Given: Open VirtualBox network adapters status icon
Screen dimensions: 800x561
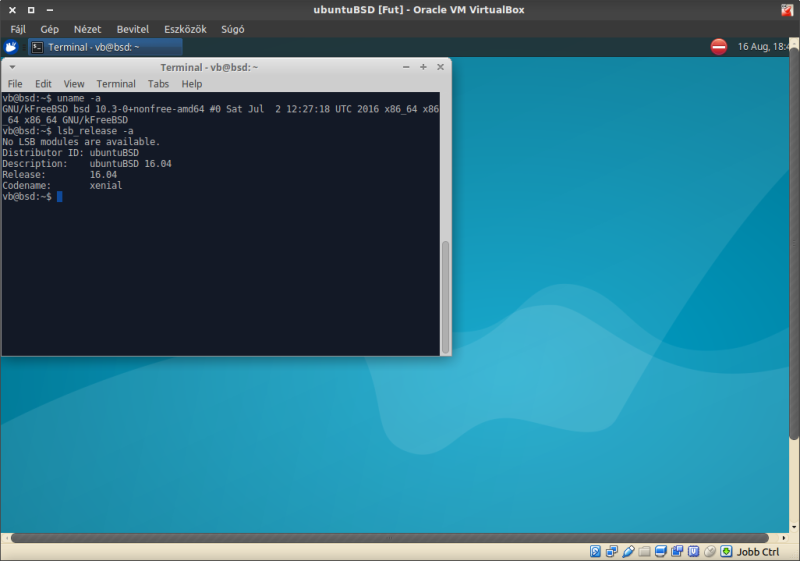Looking at the screenshot, I should pyautogui.click(x=612, y=551).
